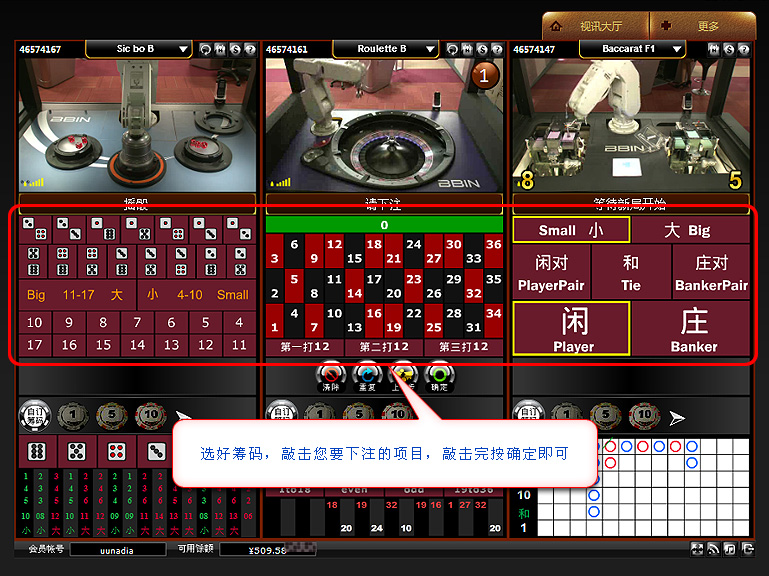Click the 清除 (clear bets) round button

[331, 376]
